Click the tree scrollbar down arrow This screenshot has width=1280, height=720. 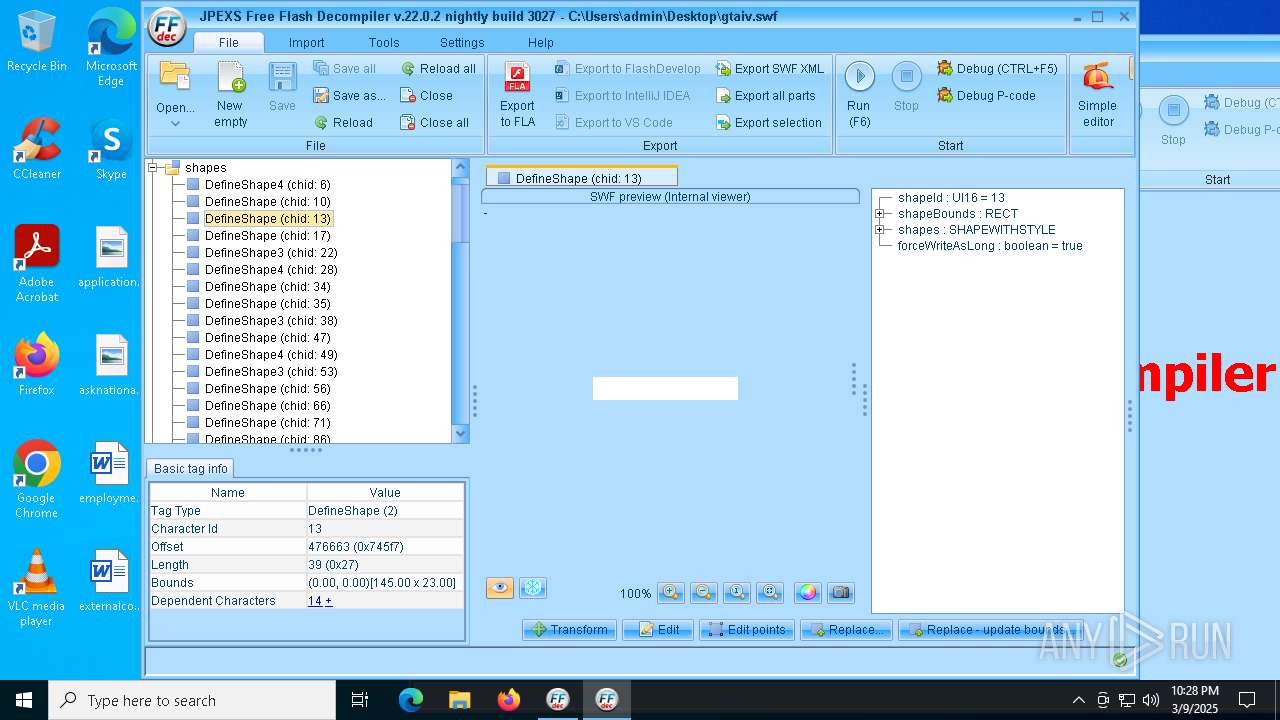tap(461, 434)
